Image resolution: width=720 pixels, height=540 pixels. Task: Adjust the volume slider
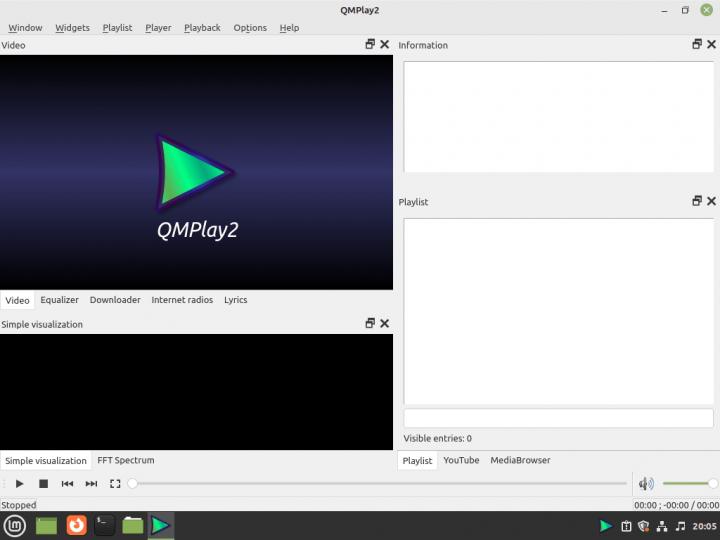[689, 484]
